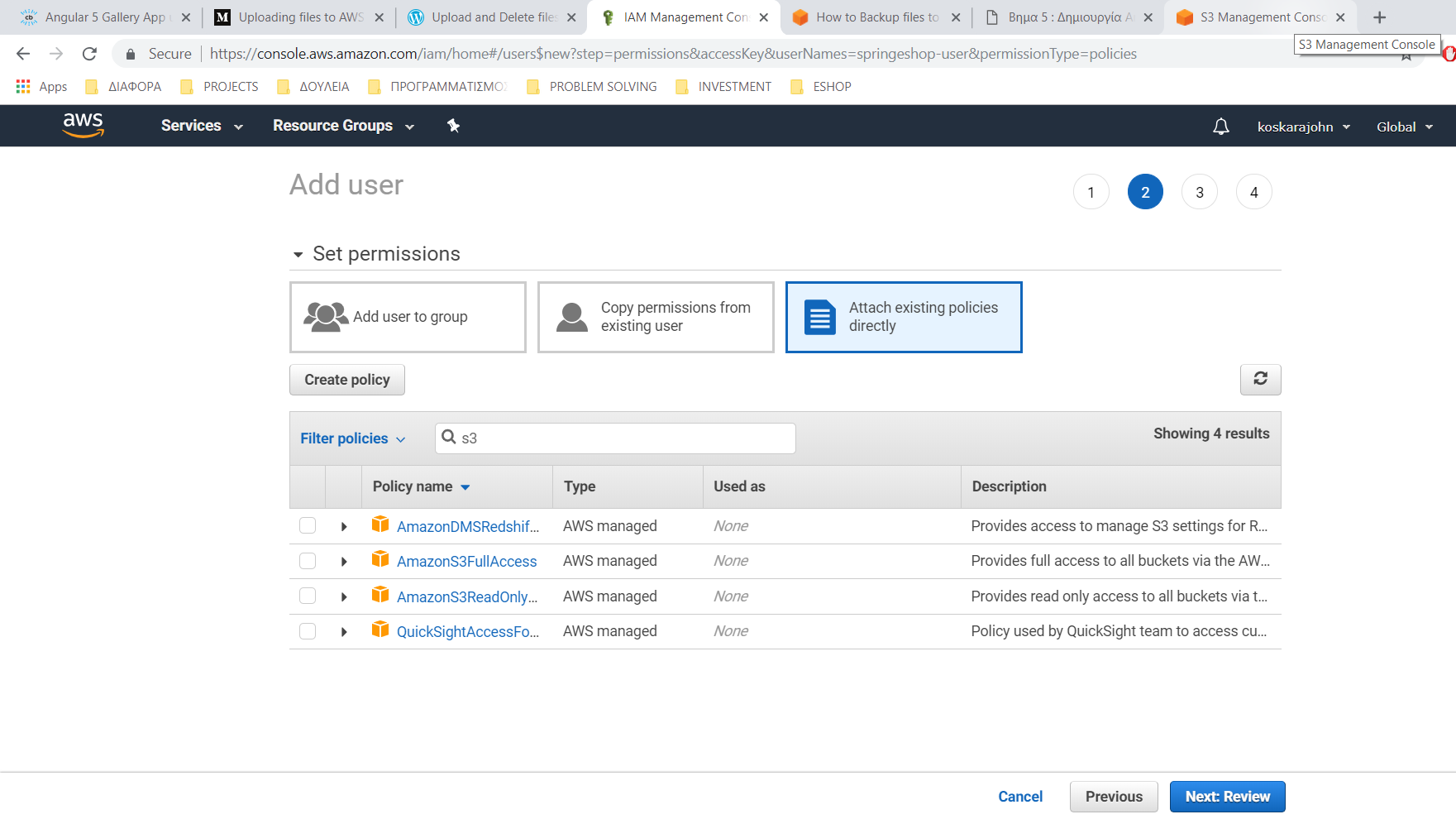Jump to wizard step 4
1456x819 pixels.
tap(1253, 192)
